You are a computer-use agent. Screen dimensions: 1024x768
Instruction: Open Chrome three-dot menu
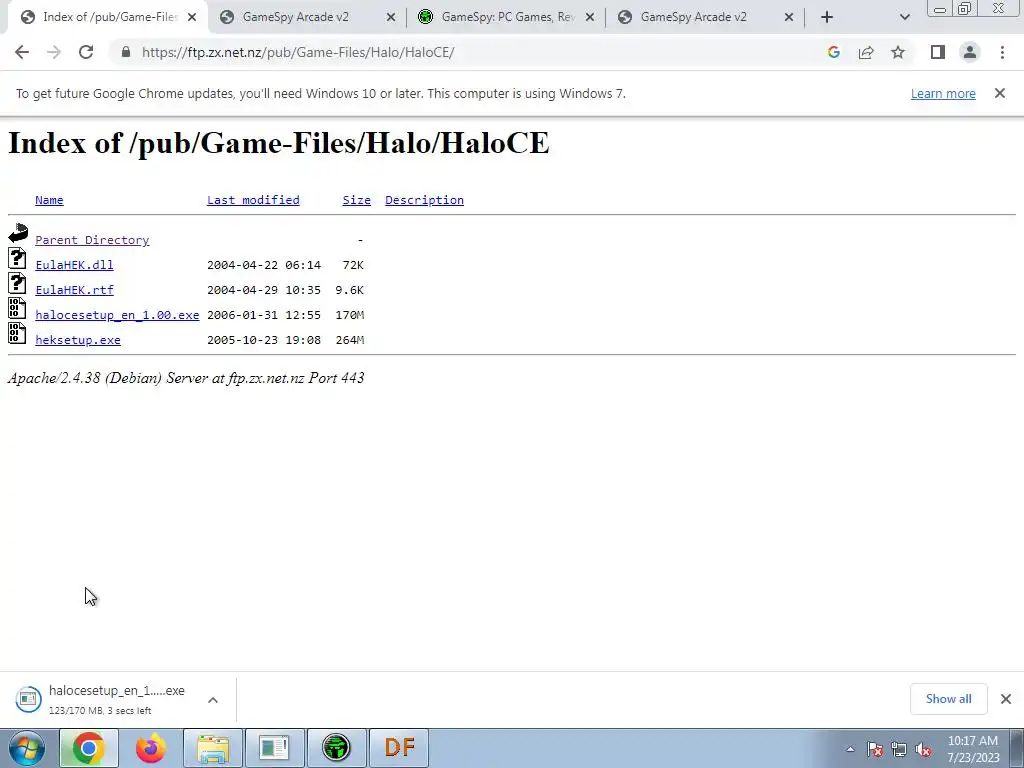click(x=1002, y=52)
